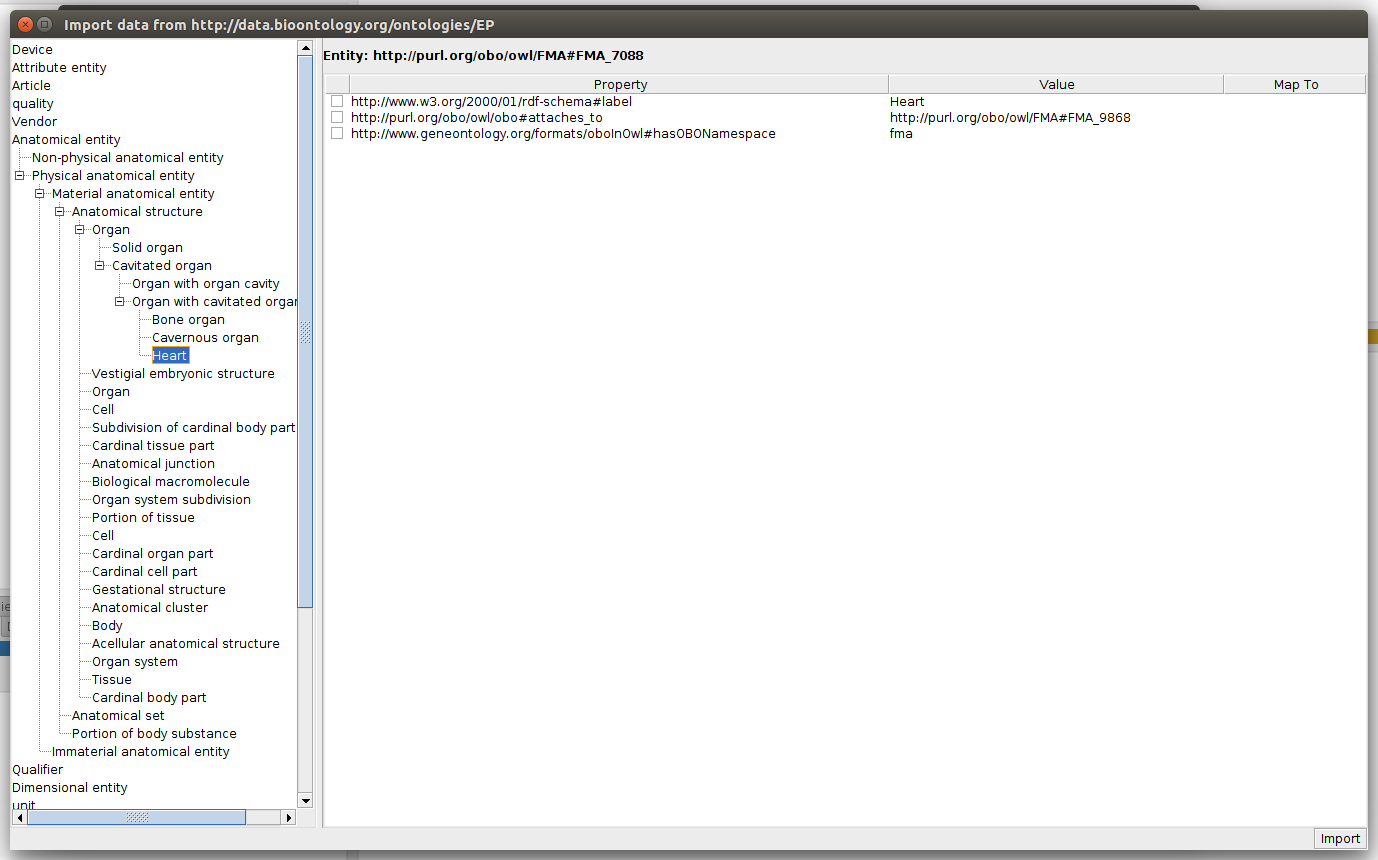The width and height of the screenshot is (1378, 860).
Task: Sort by the Property column header
Action: (620, 85)
